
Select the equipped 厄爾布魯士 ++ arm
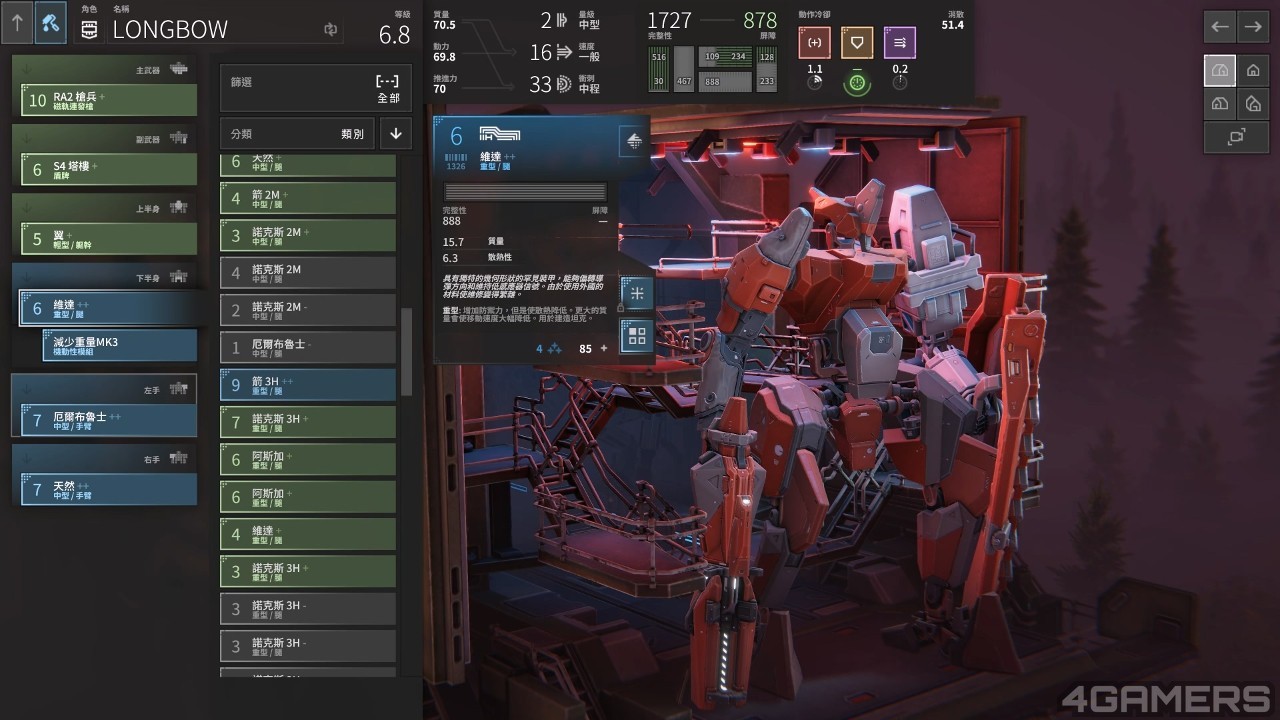click(109, 420)
